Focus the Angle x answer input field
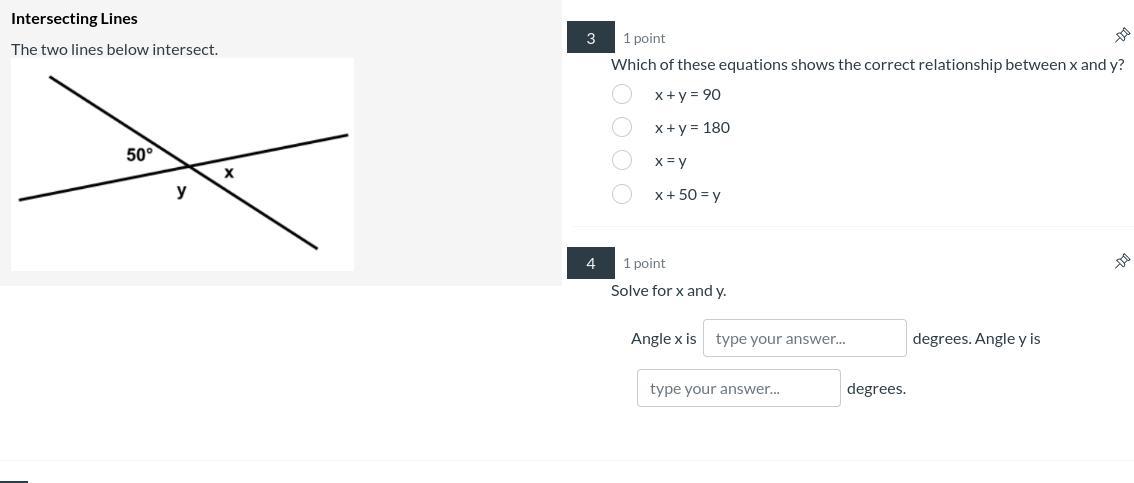 (x=804, y=338)
